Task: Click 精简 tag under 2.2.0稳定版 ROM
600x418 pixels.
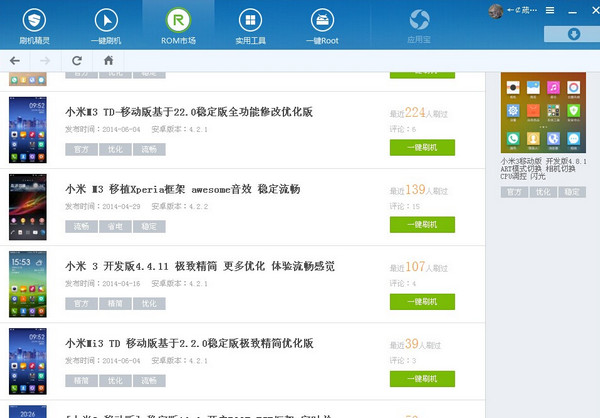Action: click(81, 381)
